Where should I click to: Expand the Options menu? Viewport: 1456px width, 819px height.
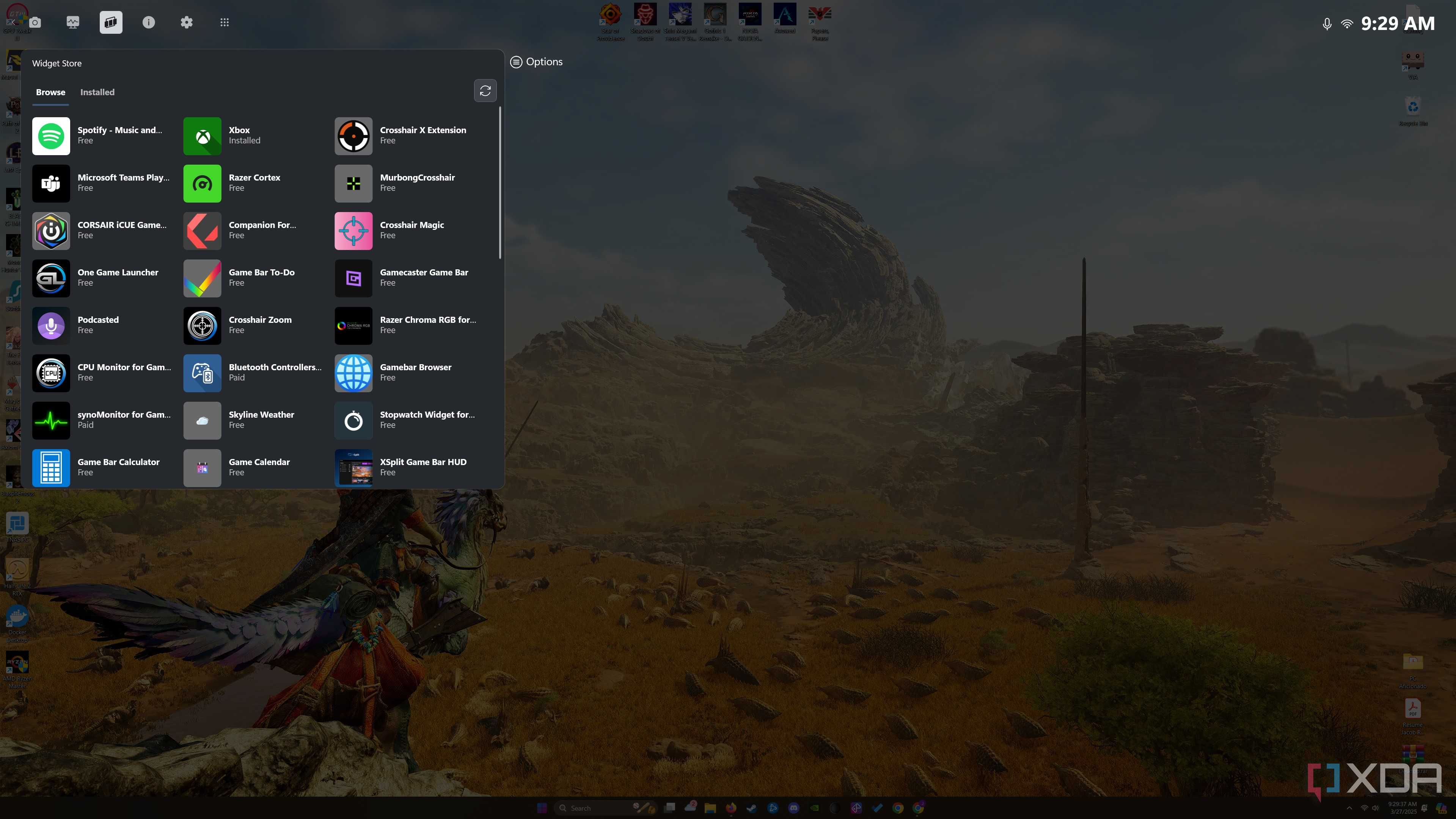536,61
